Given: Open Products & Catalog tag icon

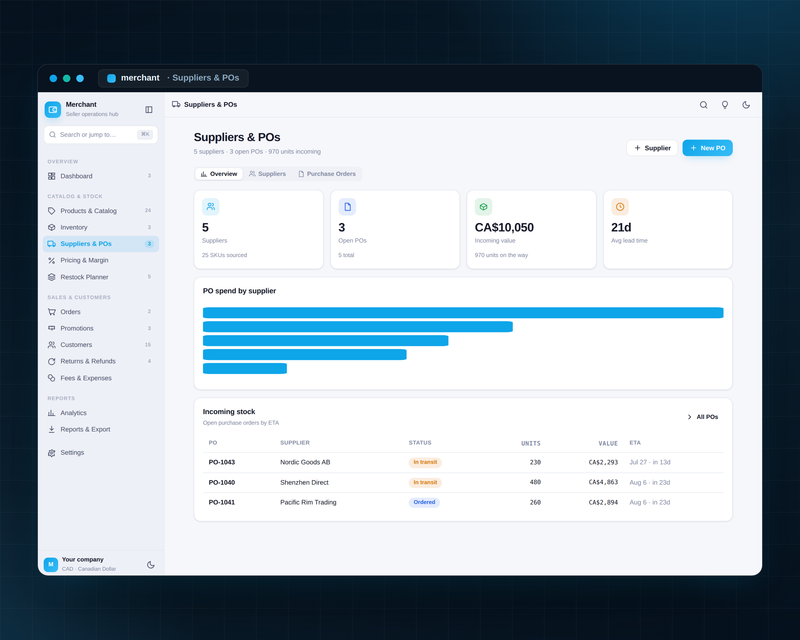Looking at the screenshot, I should tap(52, 211).
